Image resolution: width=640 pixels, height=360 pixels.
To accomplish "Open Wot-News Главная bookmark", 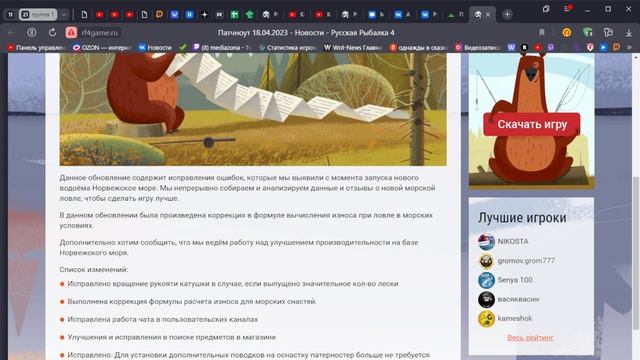I will [353, 48].
